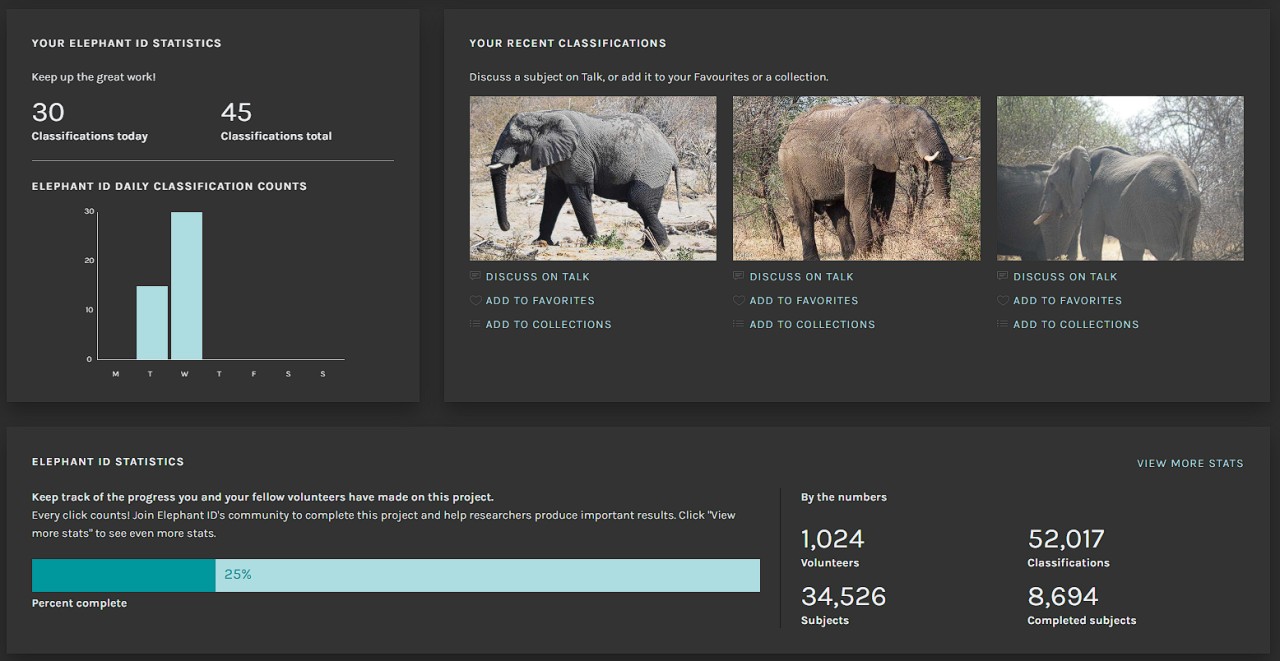Click the Wednesday bar in daily chart
This screenshot has height=661, width=1280.
click(186, 285)
